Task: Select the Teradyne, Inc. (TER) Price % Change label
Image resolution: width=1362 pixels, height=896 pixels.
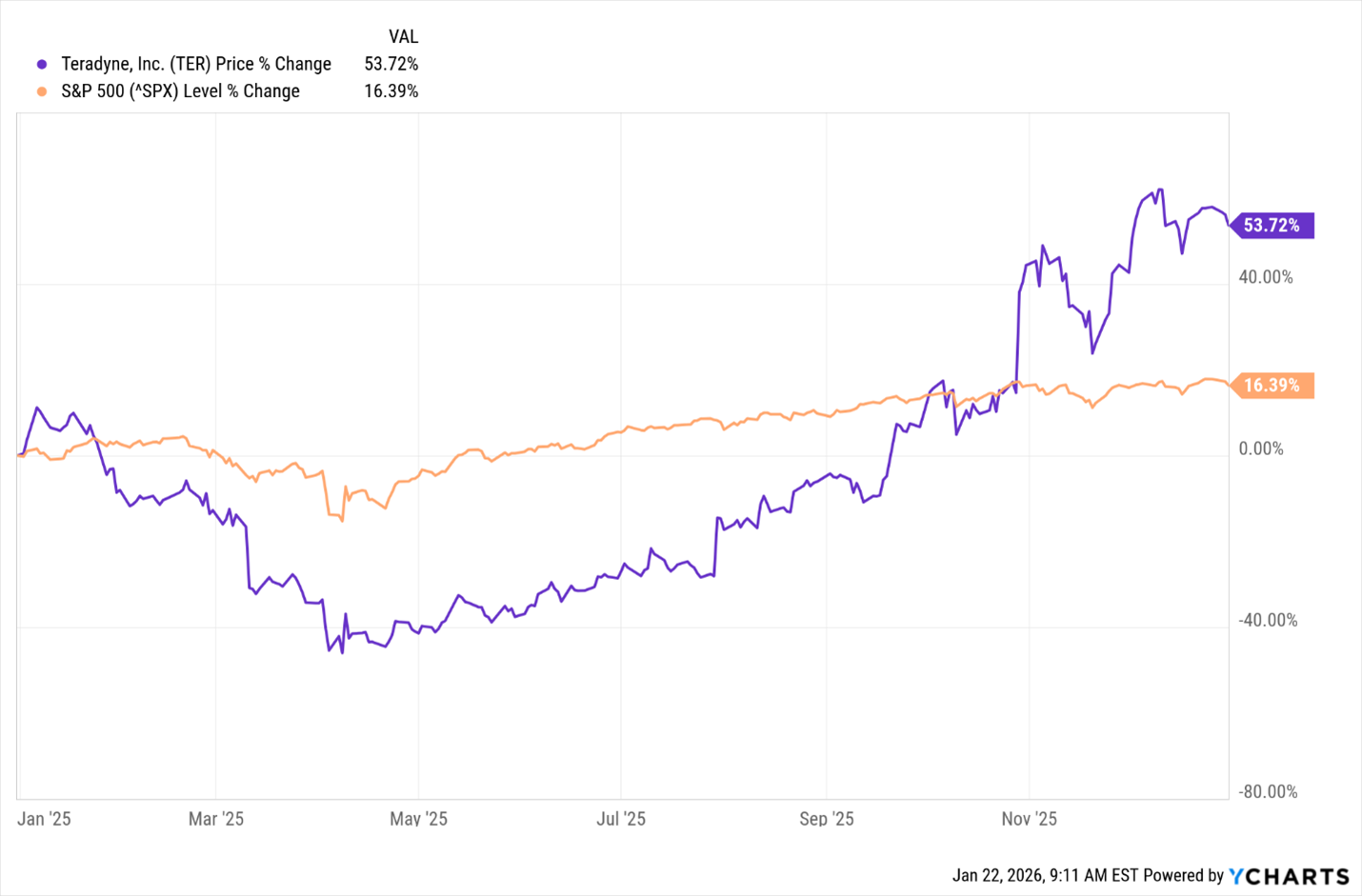Action: pyautogui.click(x=196, y=65)
